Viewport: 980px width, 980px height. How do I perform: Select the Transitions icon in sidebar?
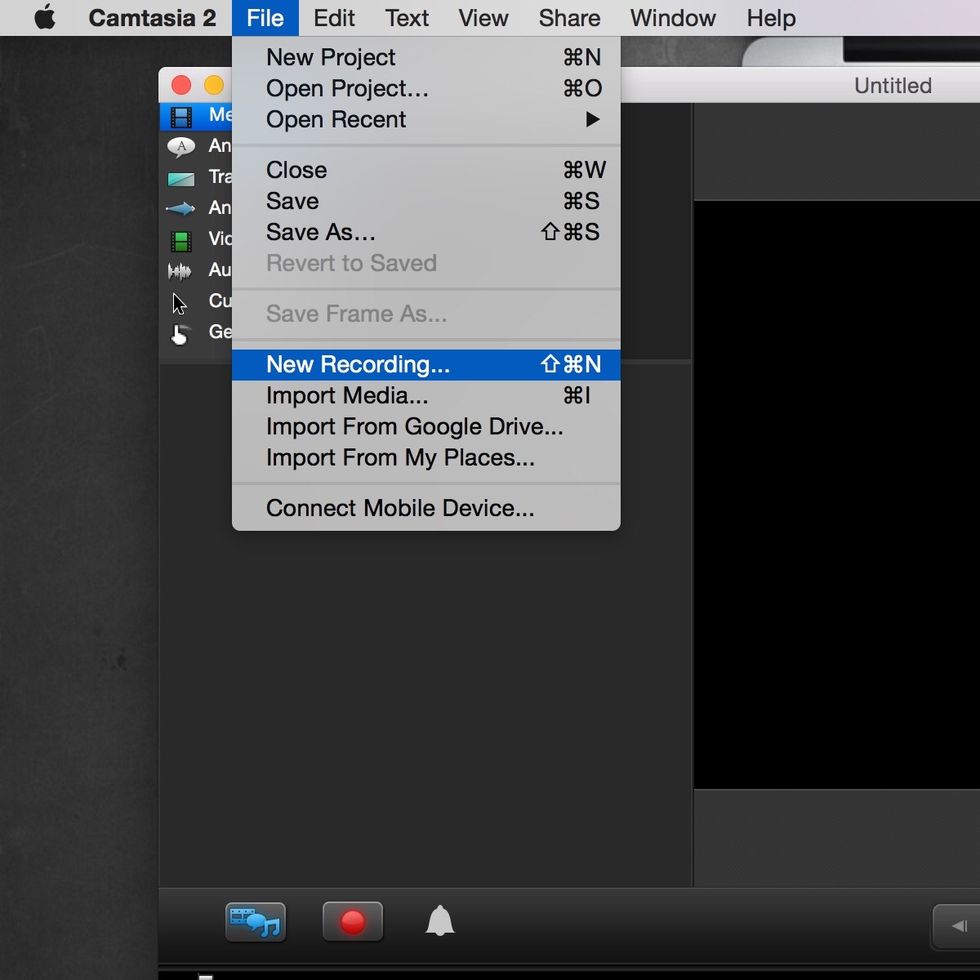click(x=181, y=178)
